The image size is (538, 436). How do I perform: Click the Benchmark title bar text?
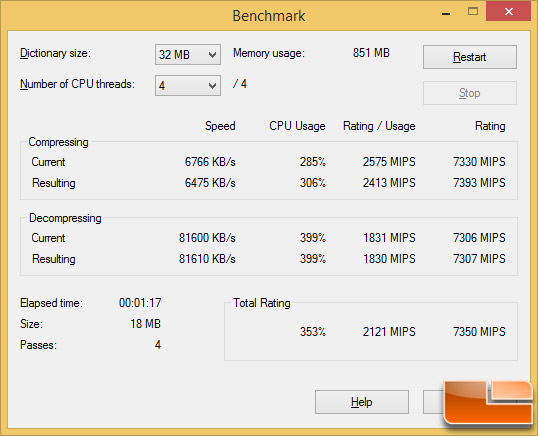(x=269, y=16)
